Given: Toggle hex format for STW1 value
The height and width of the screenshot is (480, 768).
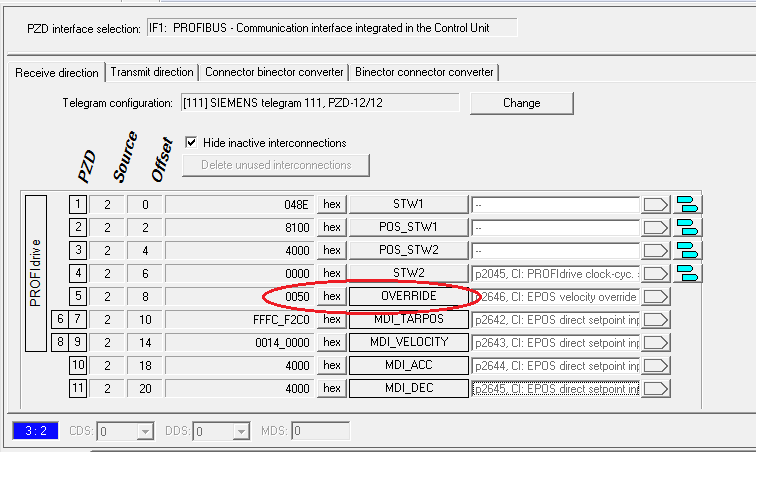Looking at the screenshot, I should click(332, 204).
